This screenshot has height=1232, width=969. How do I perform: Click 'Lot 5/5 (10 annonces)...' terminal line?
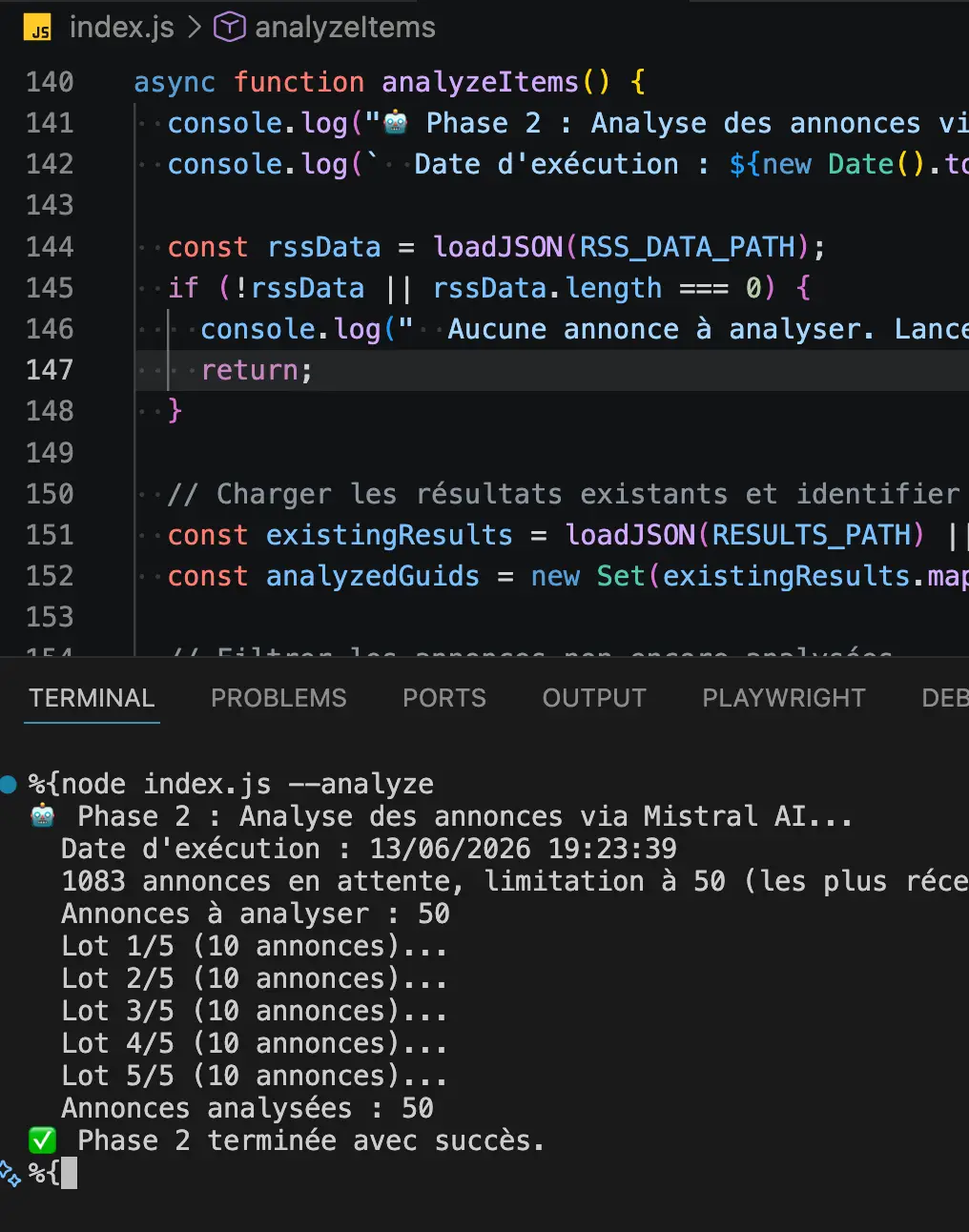click(254, 1076)
